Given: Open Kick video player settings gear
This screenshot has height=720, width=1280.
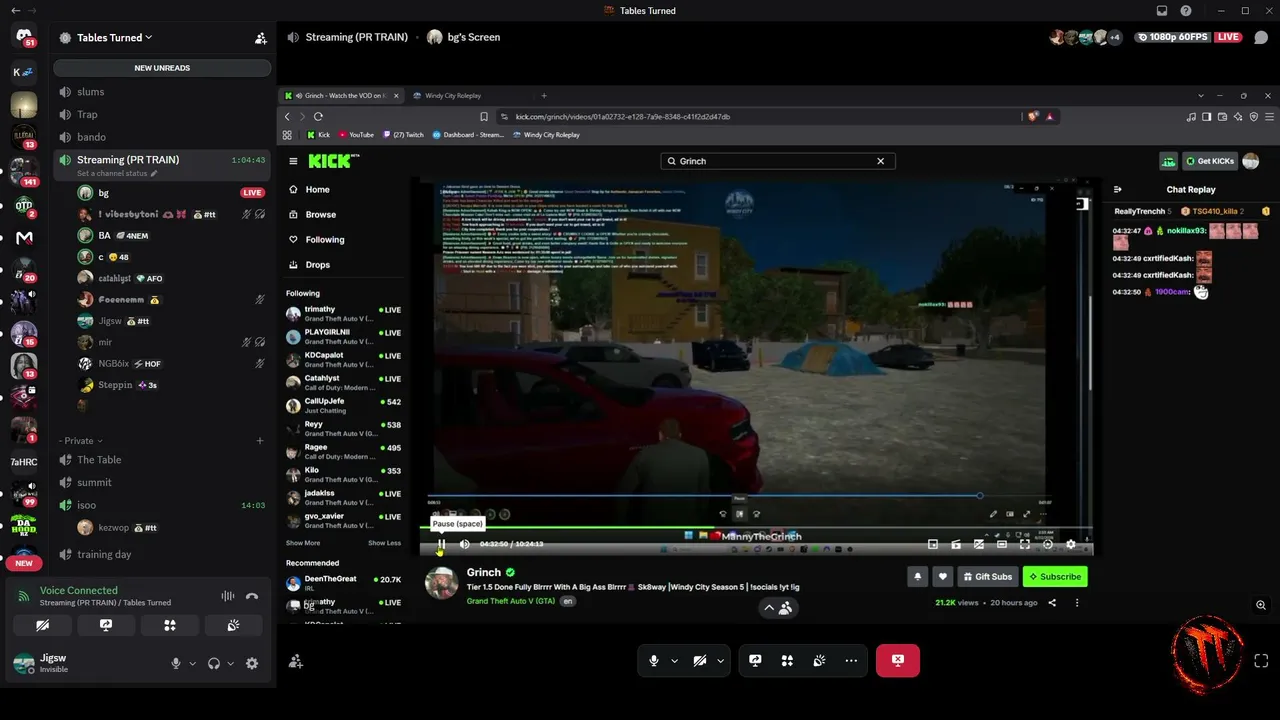Looking at the screenshot, I should (1071, 544).
